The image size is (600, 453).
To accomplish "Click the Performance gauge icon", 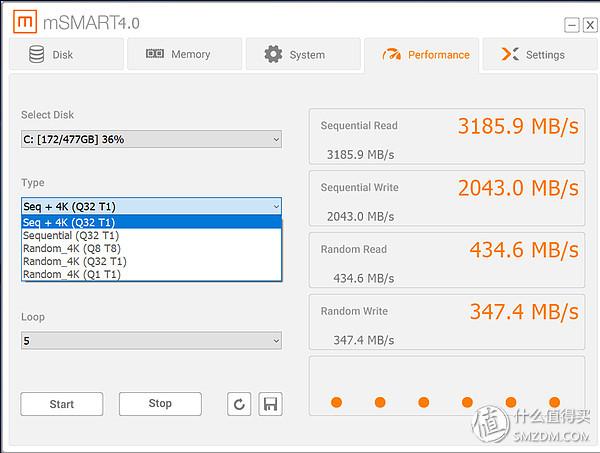I will [391, 54].
